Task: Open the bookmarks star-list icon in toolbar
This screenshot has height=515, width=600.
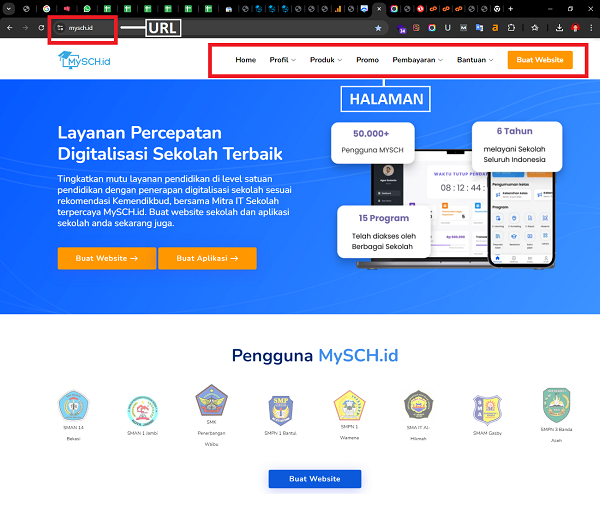Action: pyautogui.click(x=535, y=28)
